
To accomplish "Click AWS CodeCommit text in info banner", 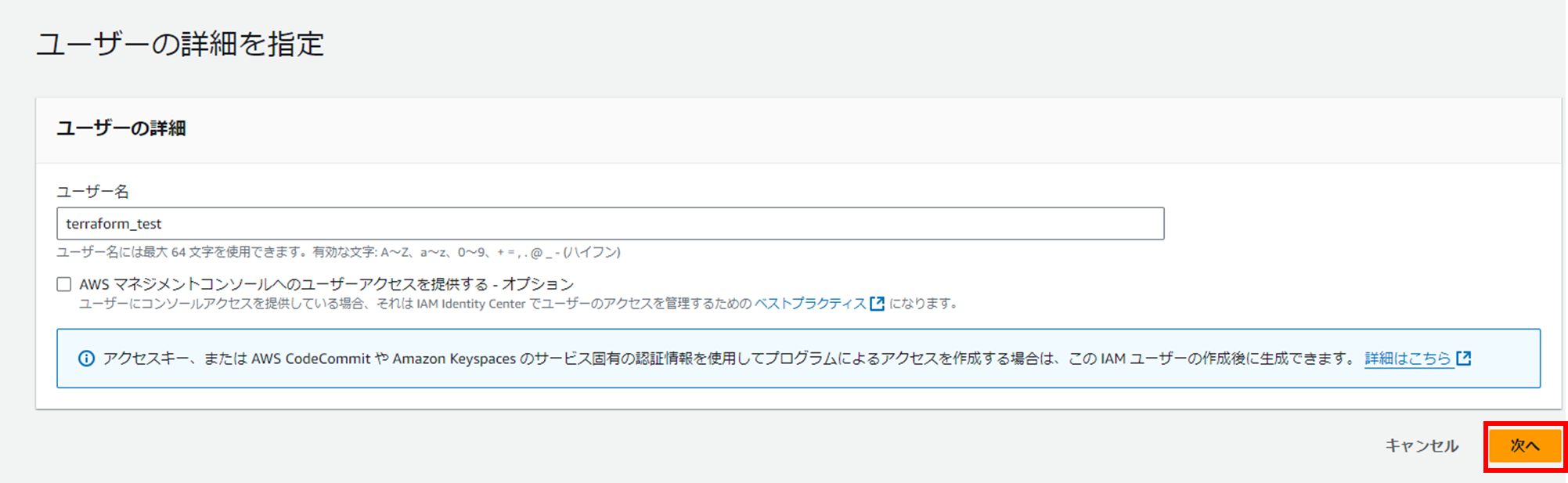I will pyautogui.click(x=311, y=359).
